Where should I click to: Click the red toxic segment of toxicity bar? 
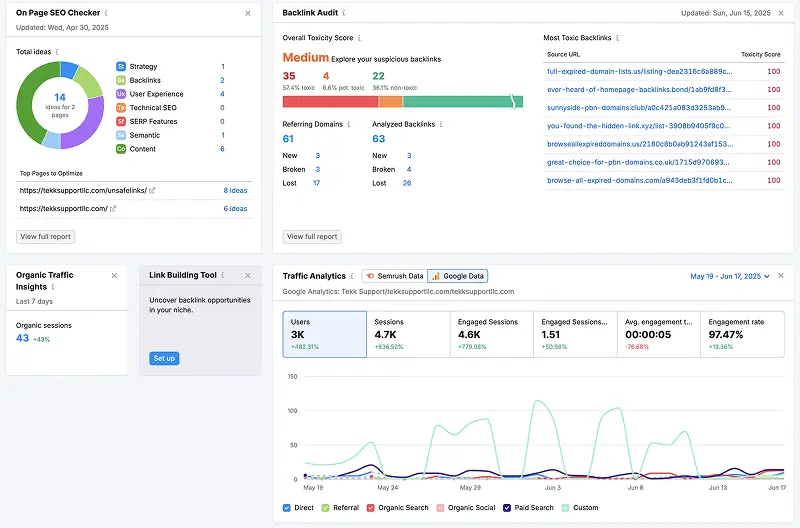(x=331, y=102)
